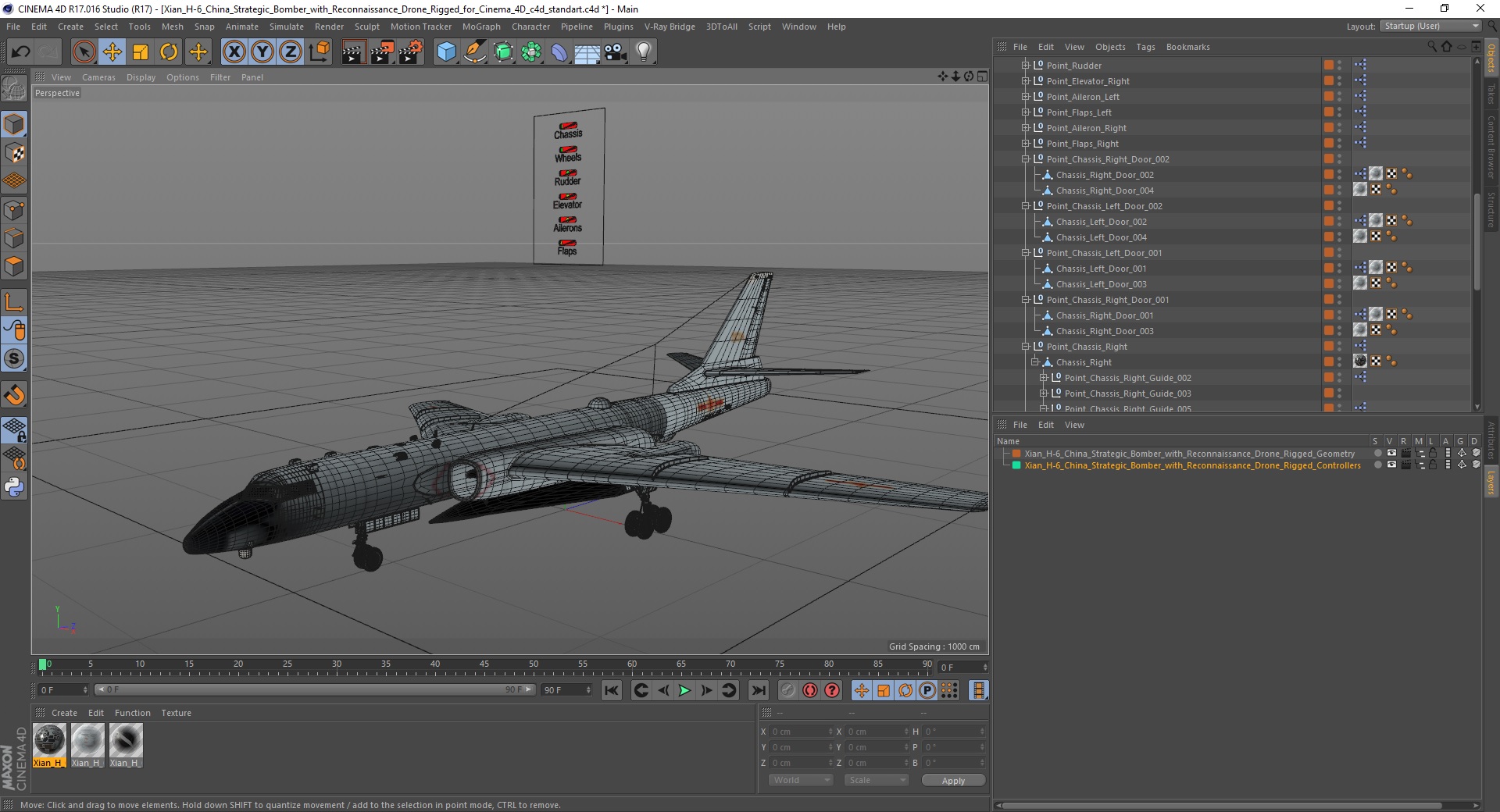
Task: Toggle visibility of the Geometry layer
Action: coord(1391,453)
